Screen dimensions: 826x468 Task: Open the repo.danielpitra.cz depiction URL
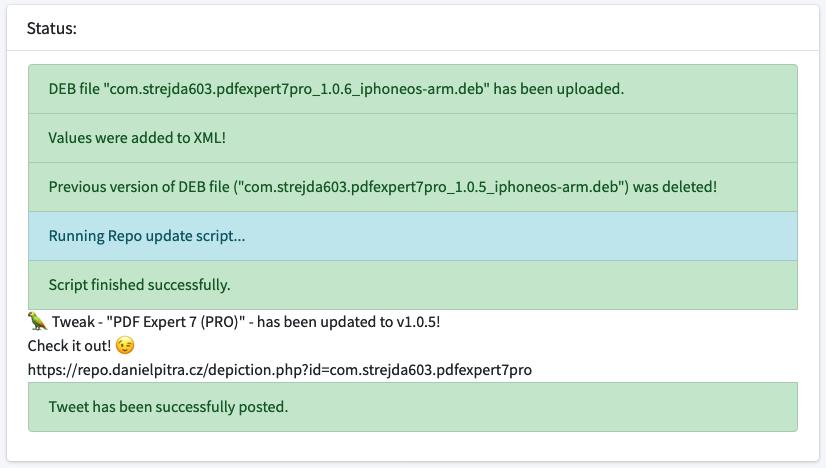pyautogui.click(x=280, y=370)
